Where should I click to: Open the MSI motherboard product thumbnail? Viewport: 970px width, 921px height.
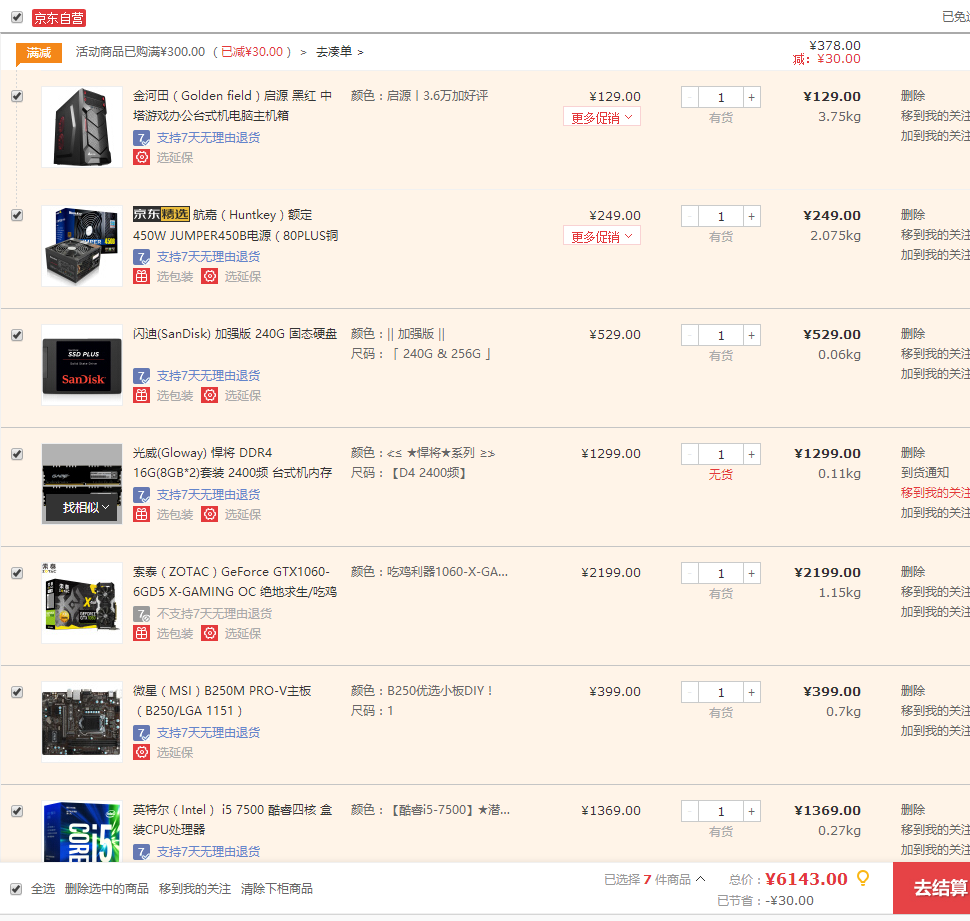(82, 722)
